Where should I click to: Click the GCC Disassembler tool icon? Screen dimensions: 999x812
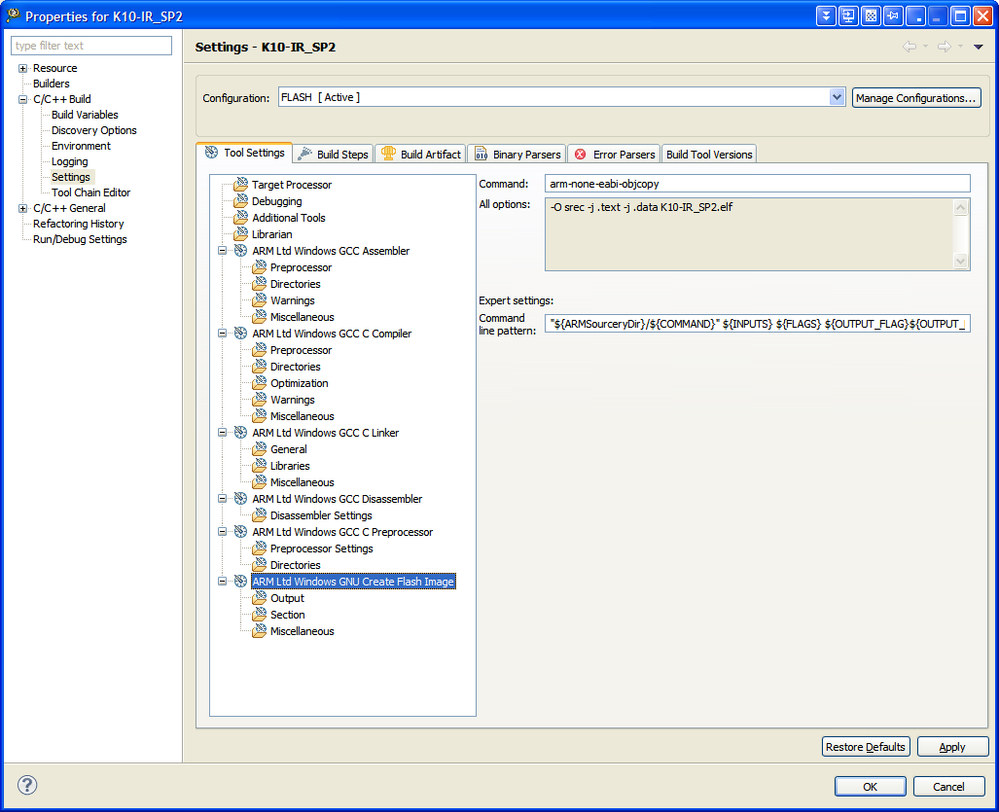(x=240, y=499)
